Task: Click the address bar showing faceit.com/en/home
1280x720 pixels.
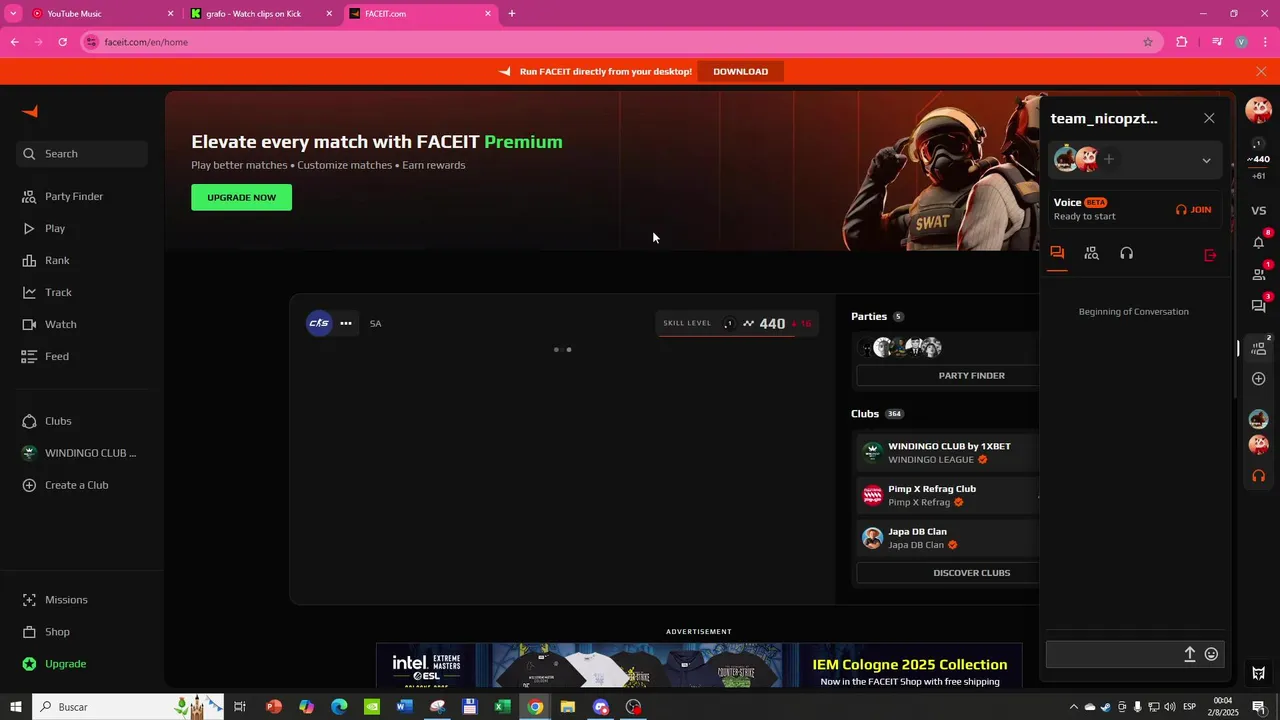Action: 620,42
